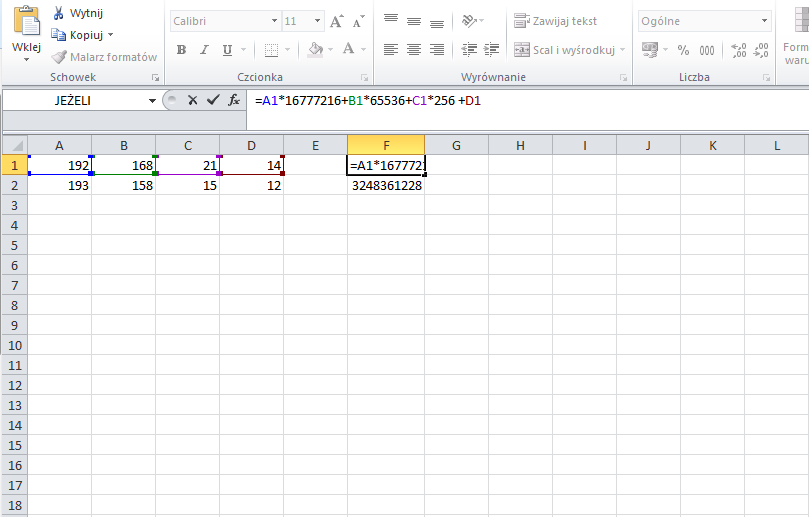809x517 pixels.
Task: Click the fill color bucket icon
Action: (x=315, y=50)
